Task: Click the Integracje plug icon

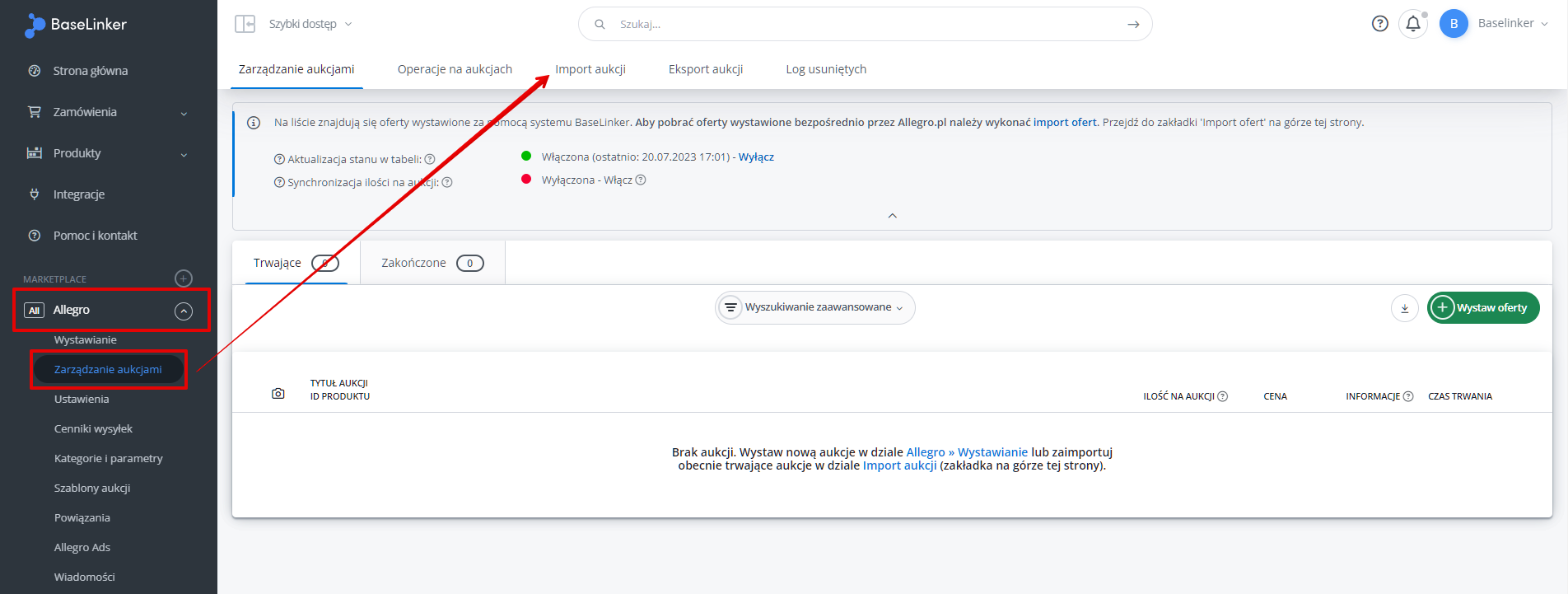Action: [x=35, y=194]
